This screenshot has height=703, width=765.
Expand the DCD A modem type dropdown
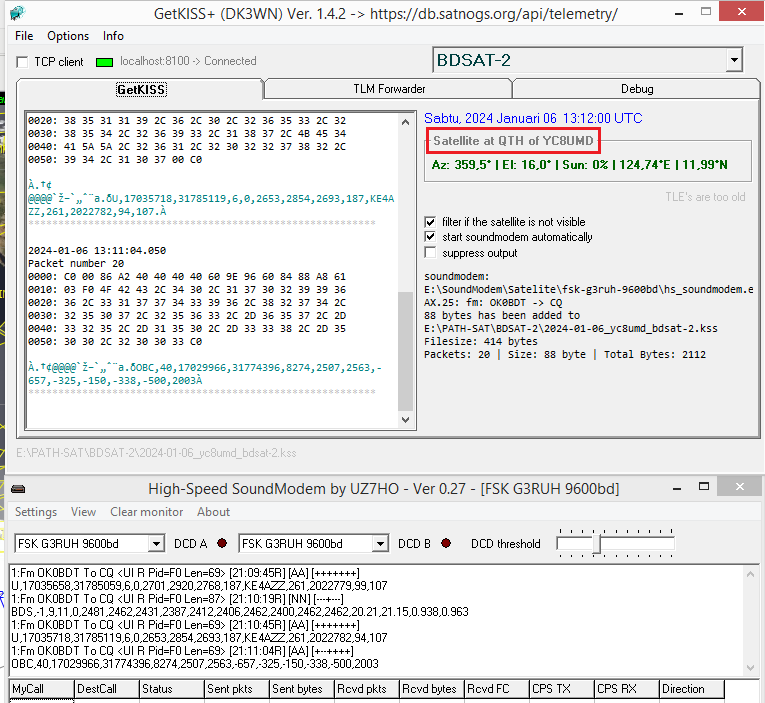pyautogui.click(x=156, y=543)
